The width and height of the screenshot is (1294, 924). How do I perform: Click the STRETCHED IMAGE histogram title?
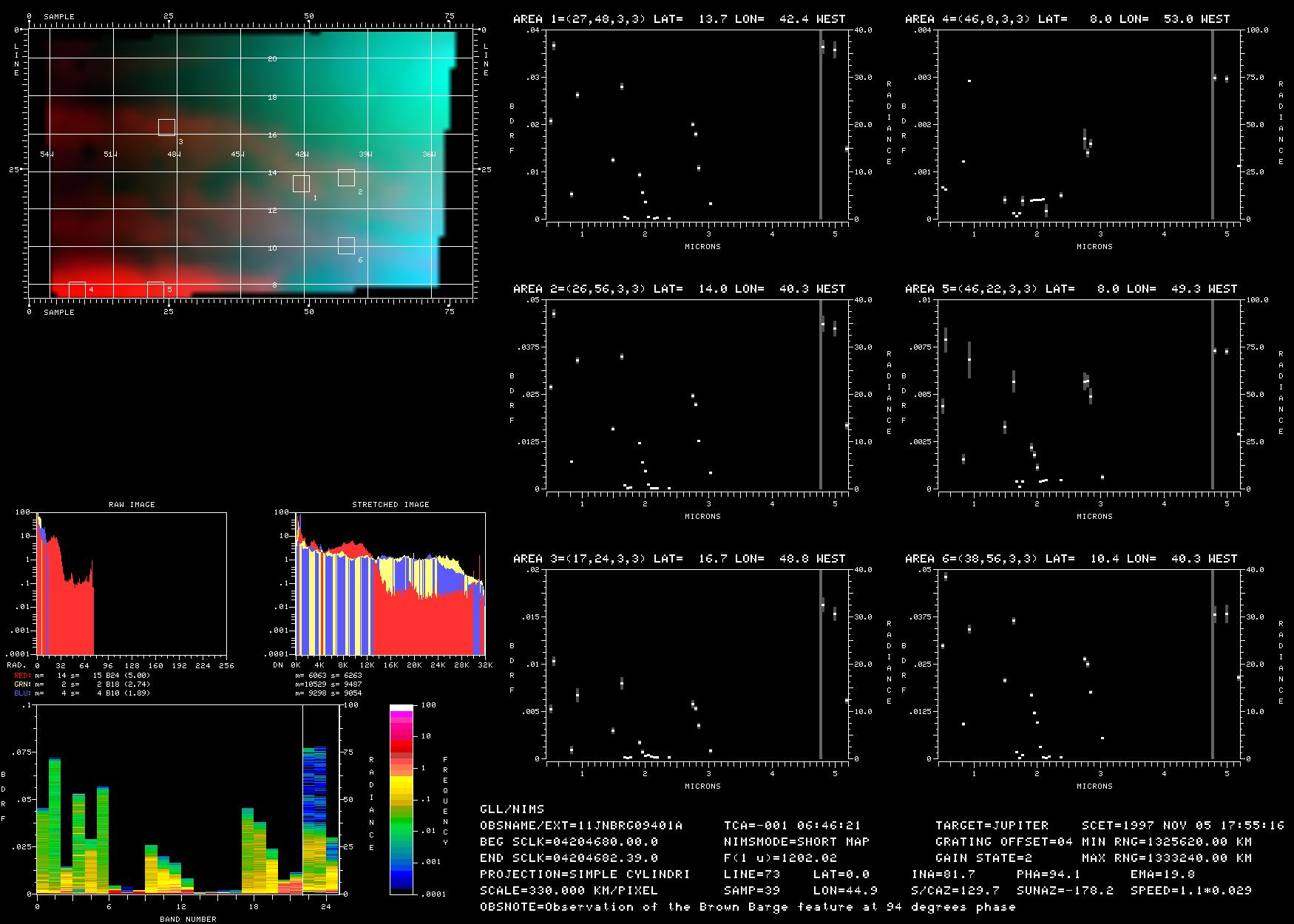[390, 505]
